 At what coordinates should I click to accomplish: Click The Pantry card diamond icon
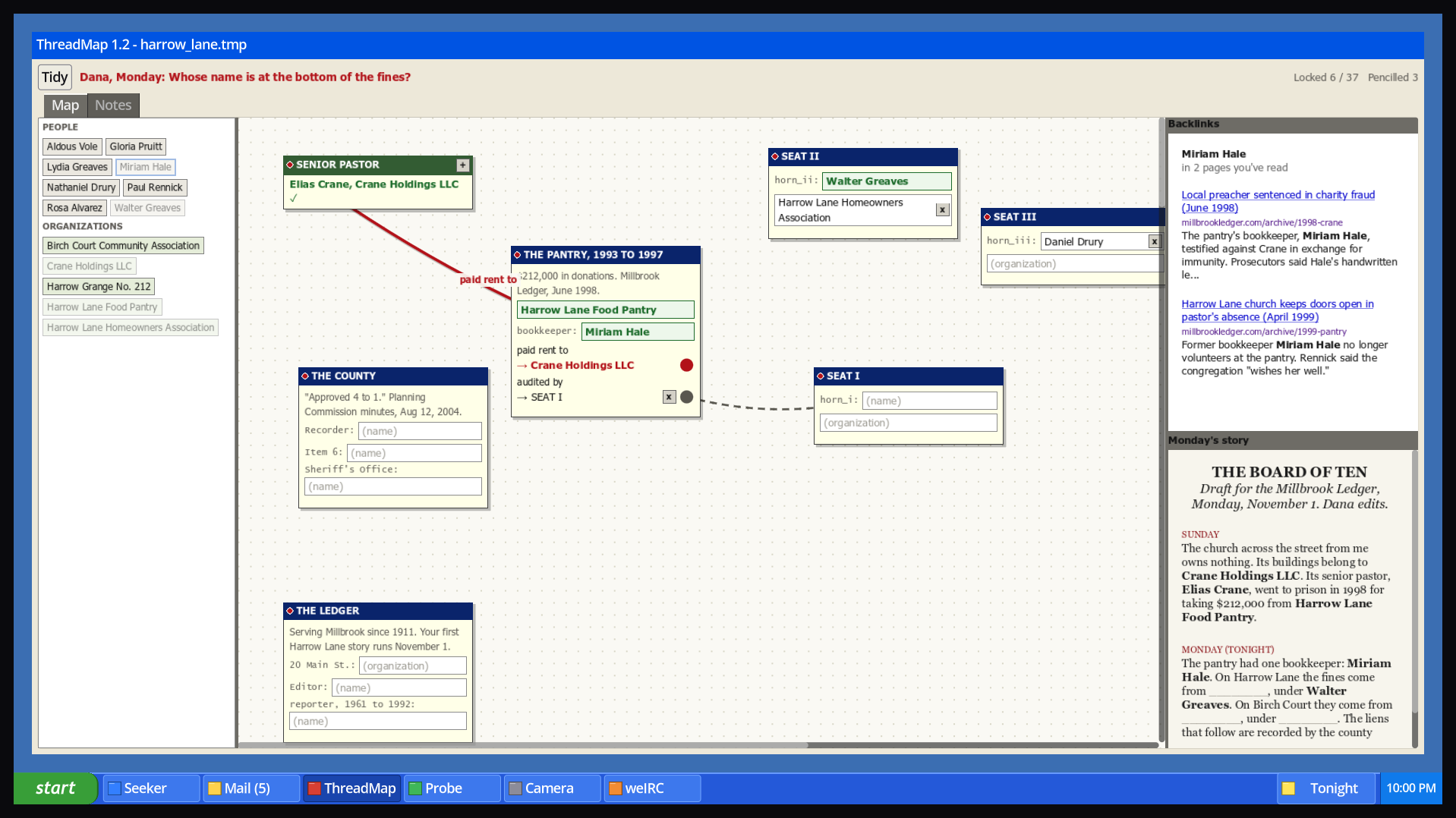coord(518,255)
